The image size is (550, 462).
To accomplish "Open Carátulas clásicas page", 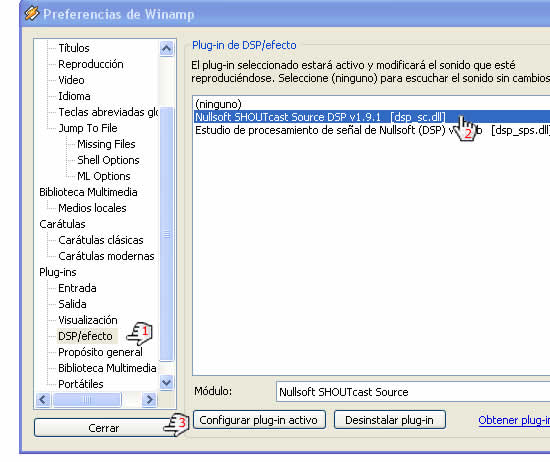I will pyautogui.click(x=101, y=240).
